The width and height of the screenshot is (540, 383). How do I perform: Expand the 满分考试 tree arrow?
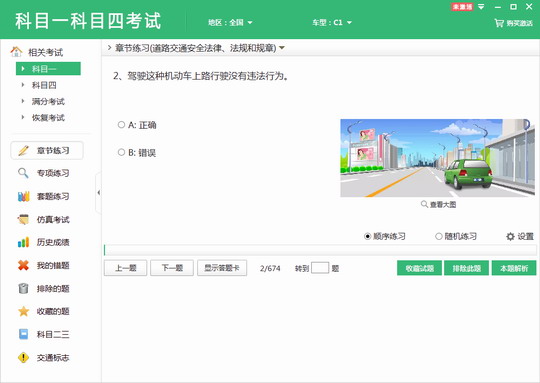click(23, 101)
